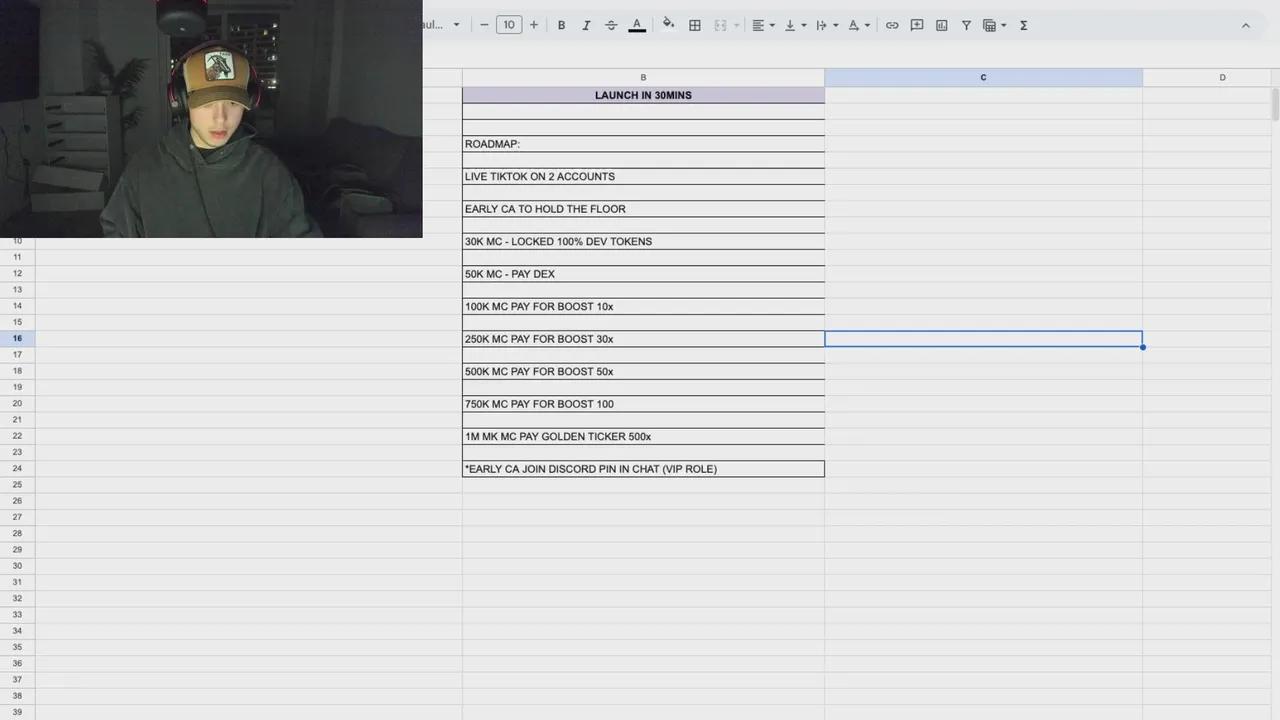Increase font size with plus button

[x=533, y=25]
